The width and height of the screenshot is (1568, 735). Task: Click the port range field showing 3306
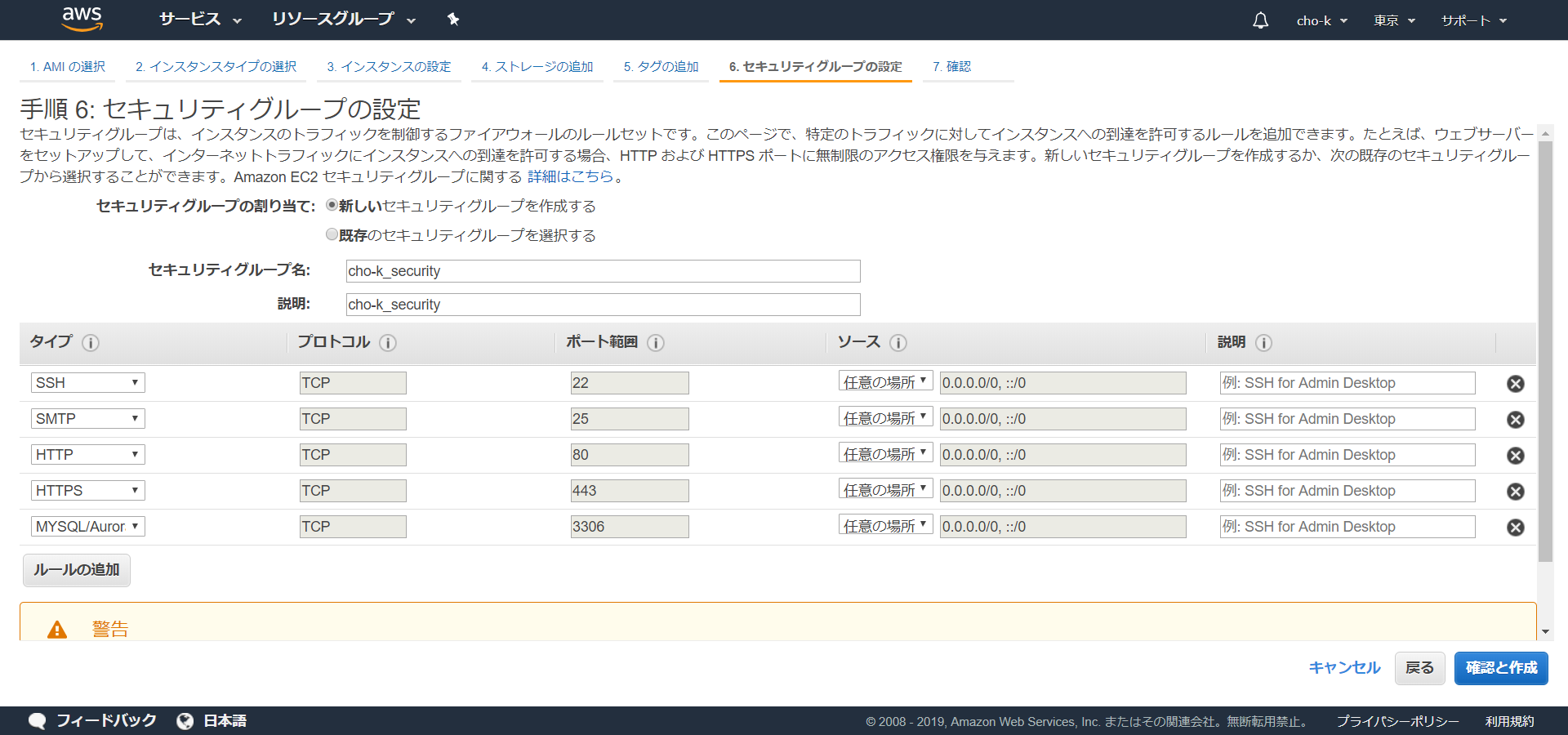click(630, 527)
